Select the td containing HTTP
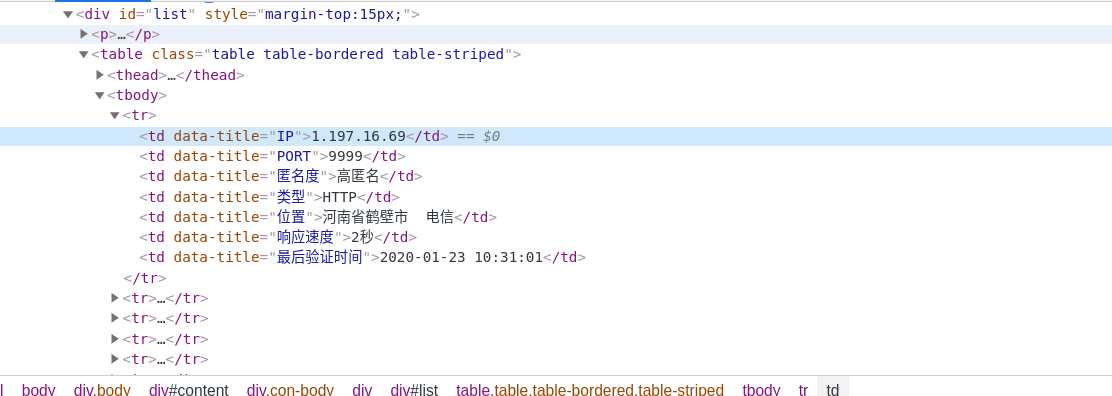 (x=269, y=197)
